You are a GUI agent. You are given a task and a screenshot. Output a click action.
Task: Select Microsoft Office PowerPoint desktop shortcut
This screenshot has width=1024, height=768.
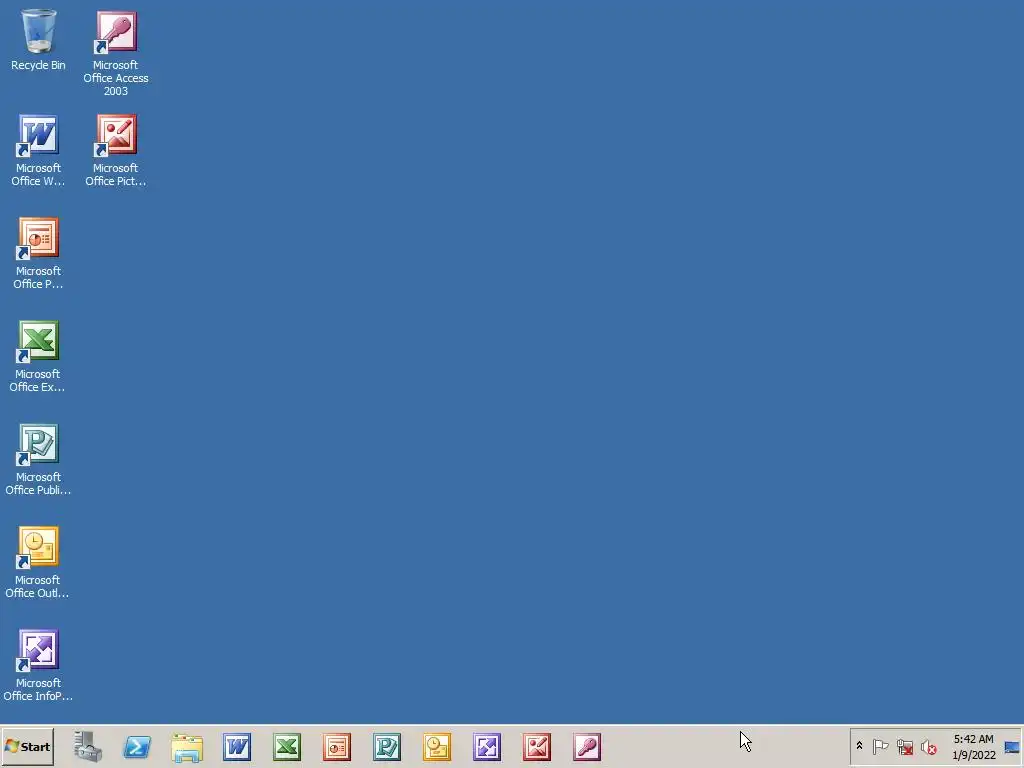[x=38, y=253]
